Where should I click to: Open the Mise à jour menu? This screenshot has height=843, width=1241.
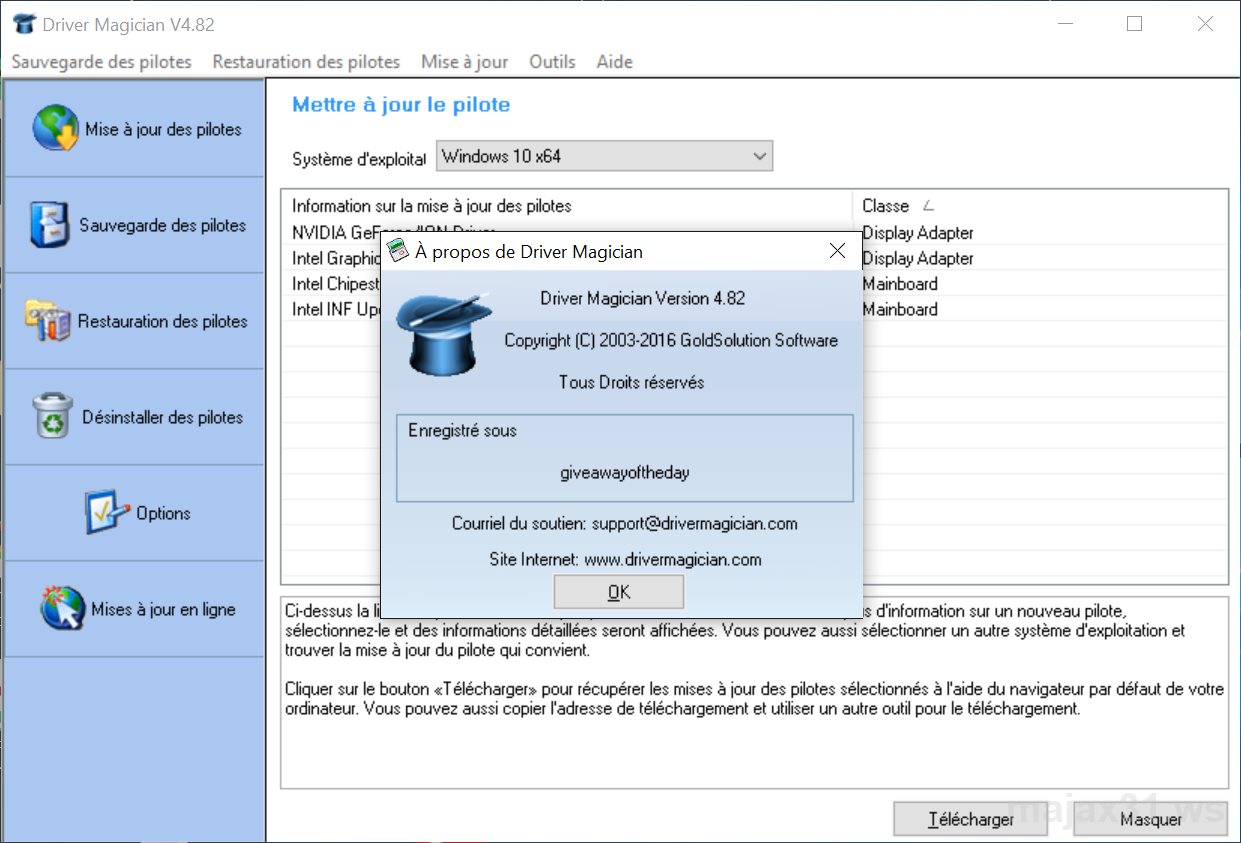pyautogui.click(x=464, y=62)
